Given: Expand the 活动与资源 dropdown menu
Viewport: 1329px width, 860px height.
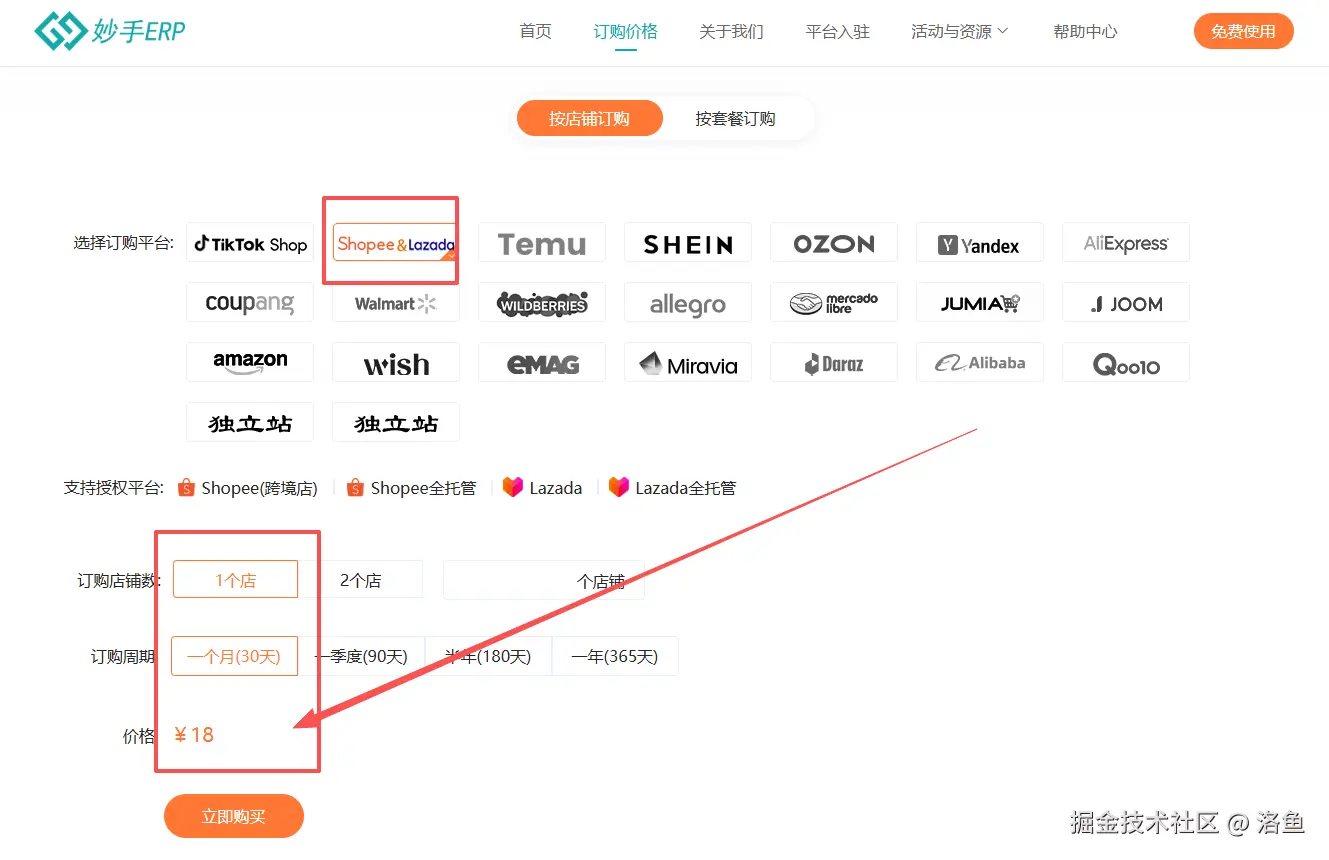Looking at the screenshot, I should coord(960,32).
